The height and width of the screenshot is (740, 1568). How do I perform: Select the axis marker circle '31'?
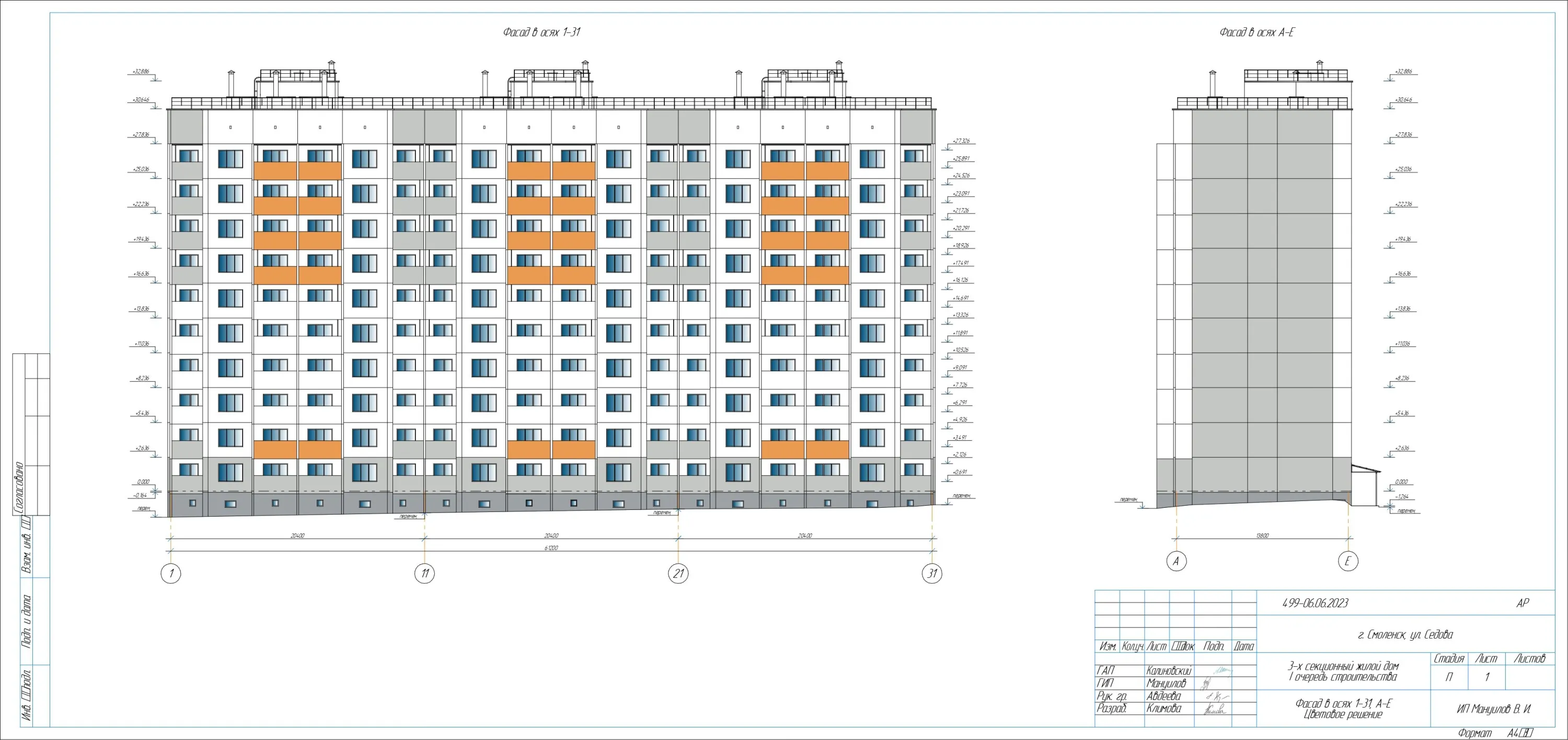[x=932, y=573]
